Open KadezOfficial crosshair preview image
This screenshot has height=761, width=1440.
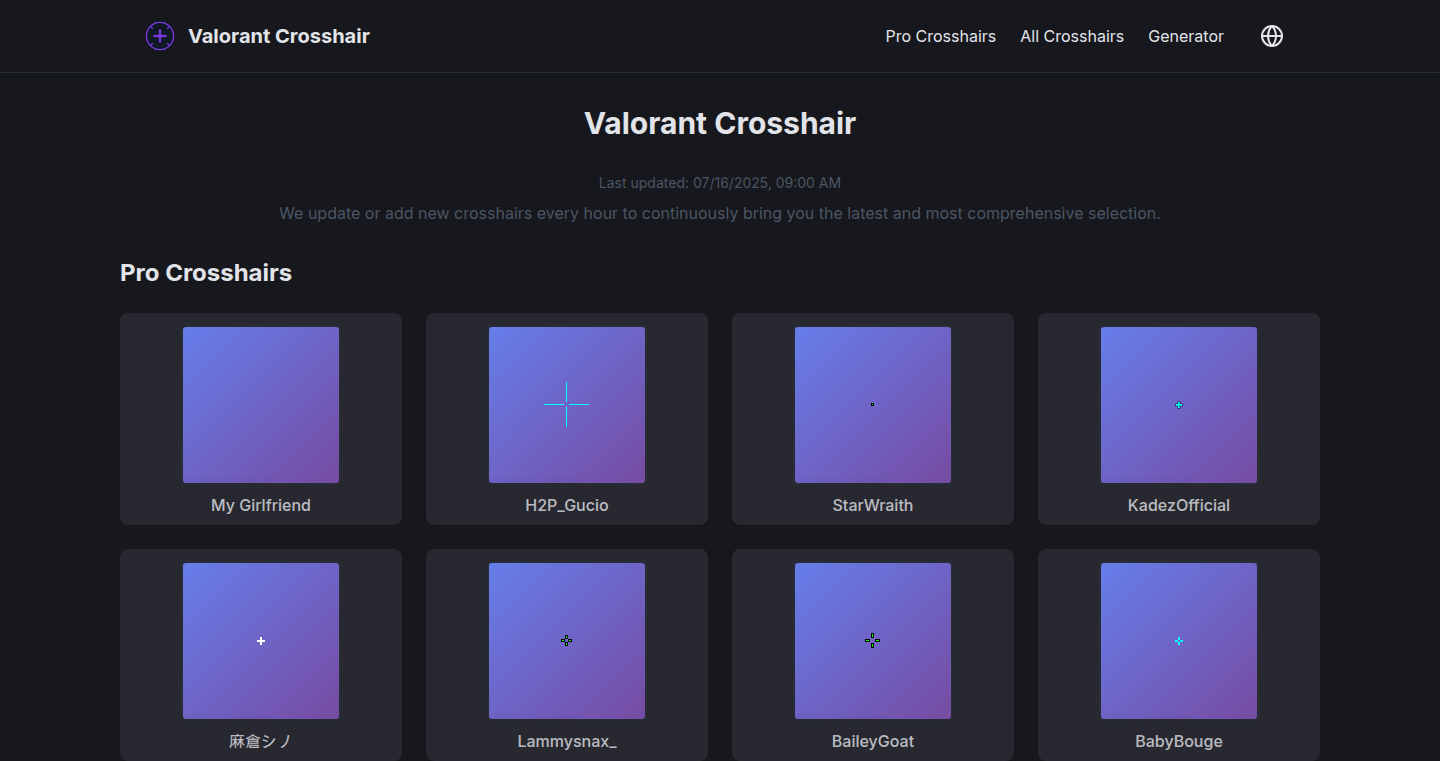(1179, 405)
